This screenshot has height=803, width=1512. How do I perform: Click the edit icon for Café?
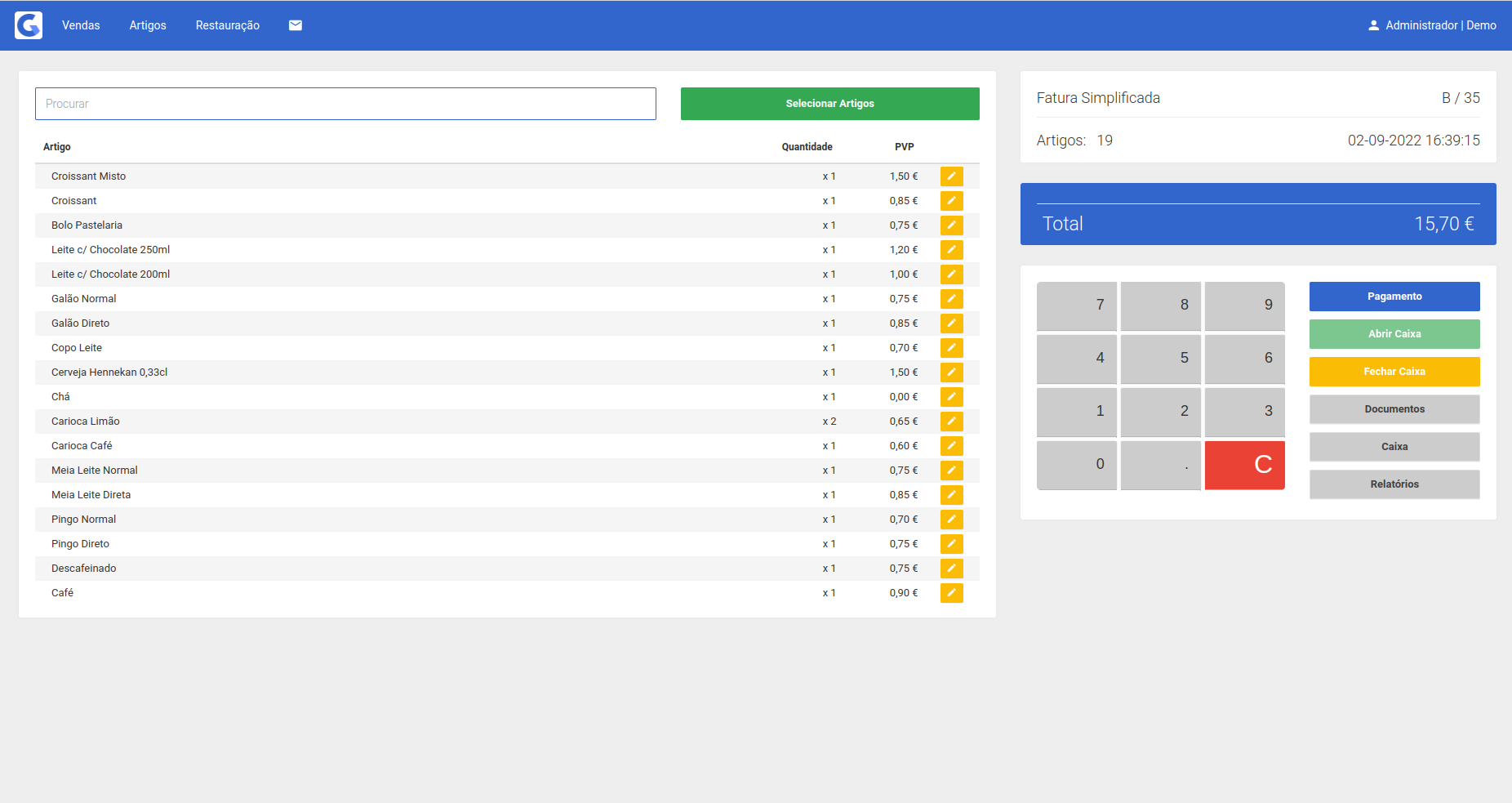click(951, 593)
